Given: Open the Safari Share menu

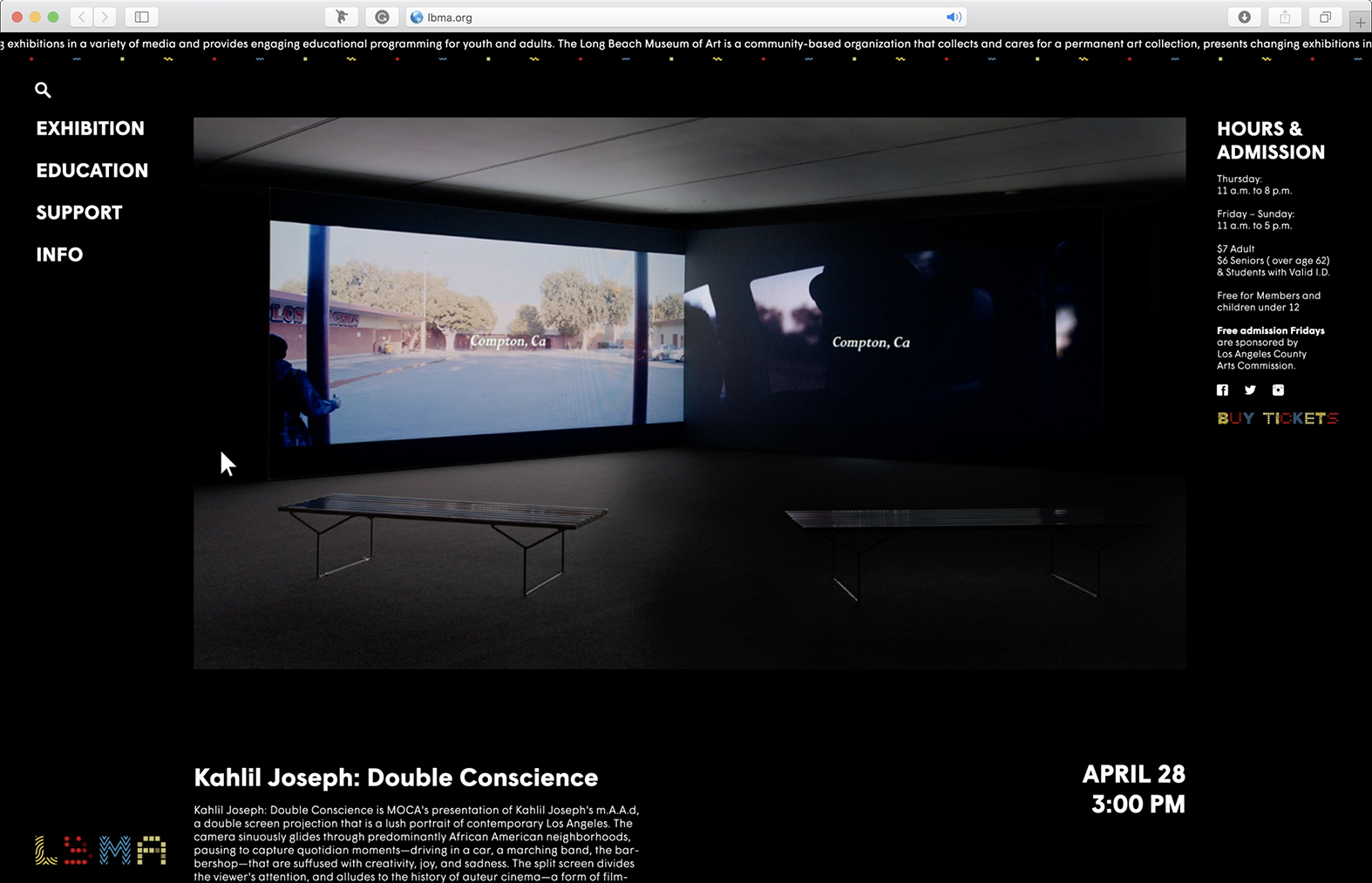Looking at the screenshot, I should click(x=1285, y=17).
